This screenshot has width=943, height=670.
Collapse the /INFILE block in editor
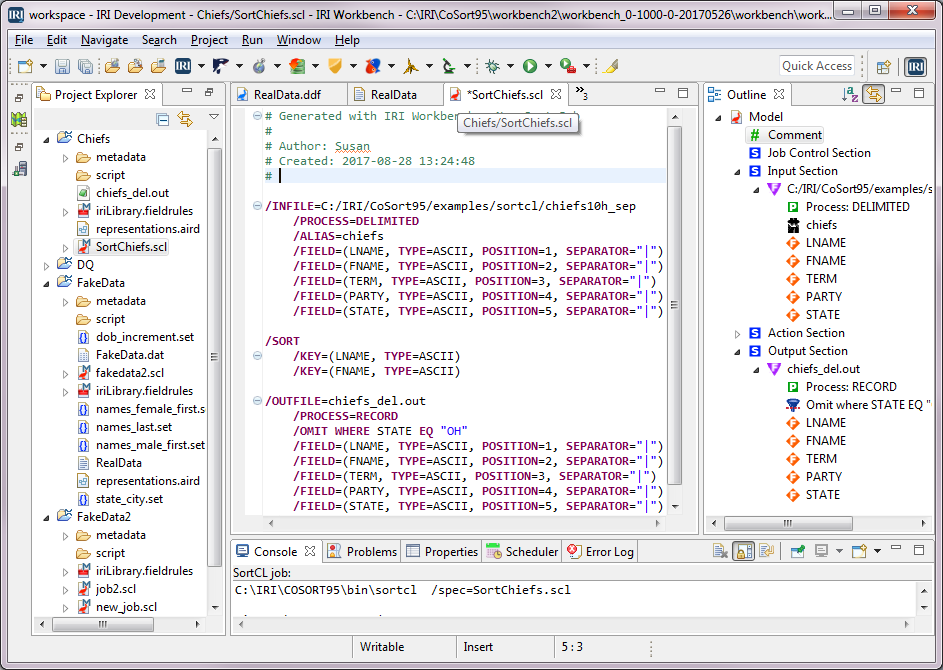(x=257, y=206)
